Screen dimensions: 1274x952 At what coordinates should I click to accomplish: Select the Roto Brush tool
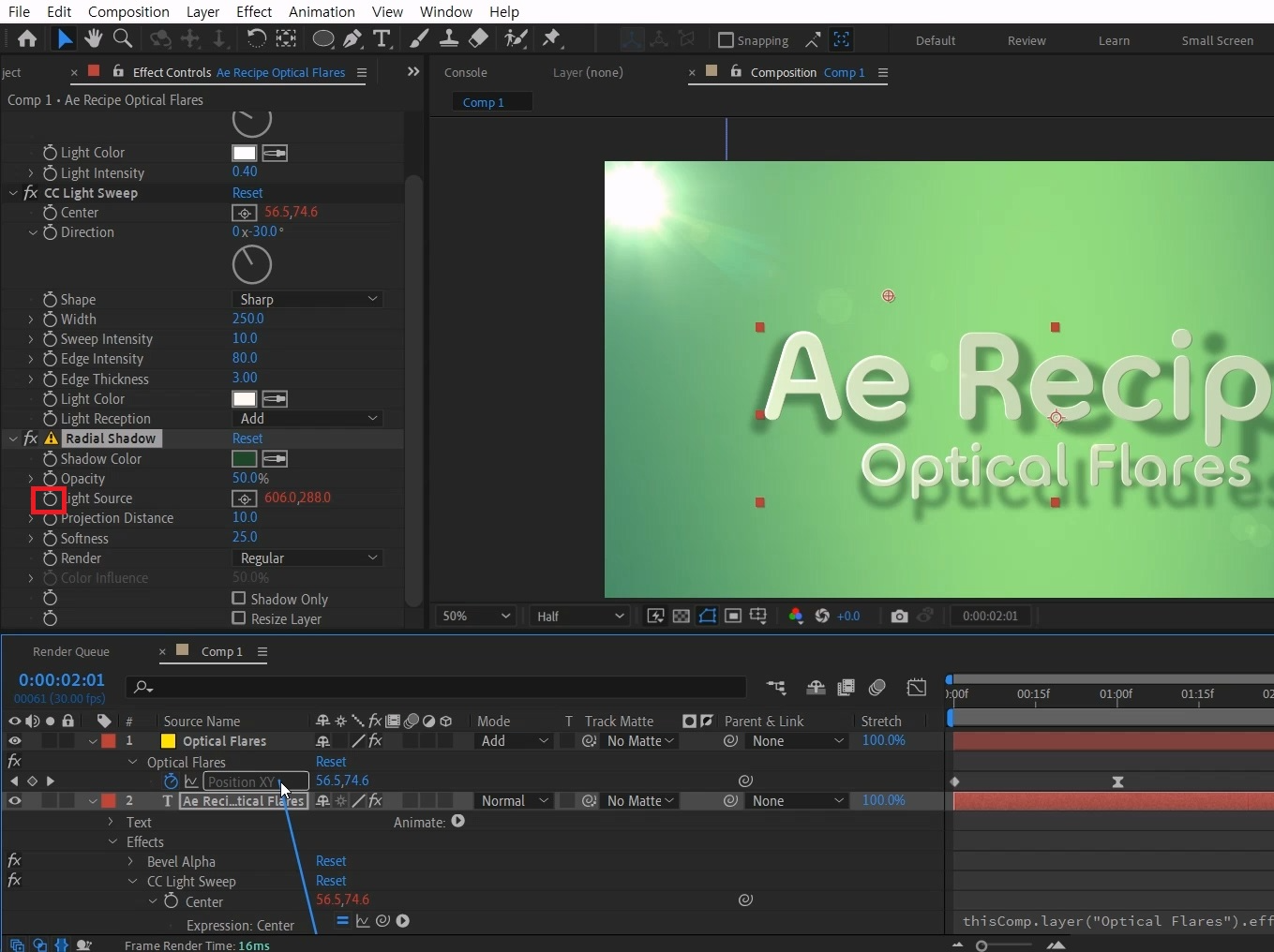point(516,38)
